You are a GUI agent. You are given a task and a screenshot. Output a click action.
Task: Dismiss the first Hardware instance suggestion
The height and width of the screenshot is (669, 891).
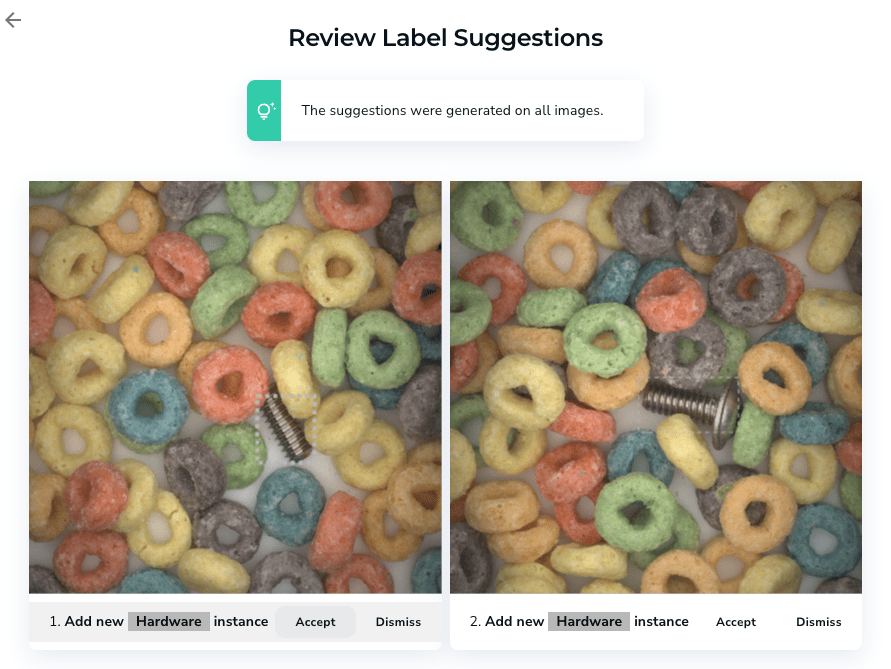[398, 622]
